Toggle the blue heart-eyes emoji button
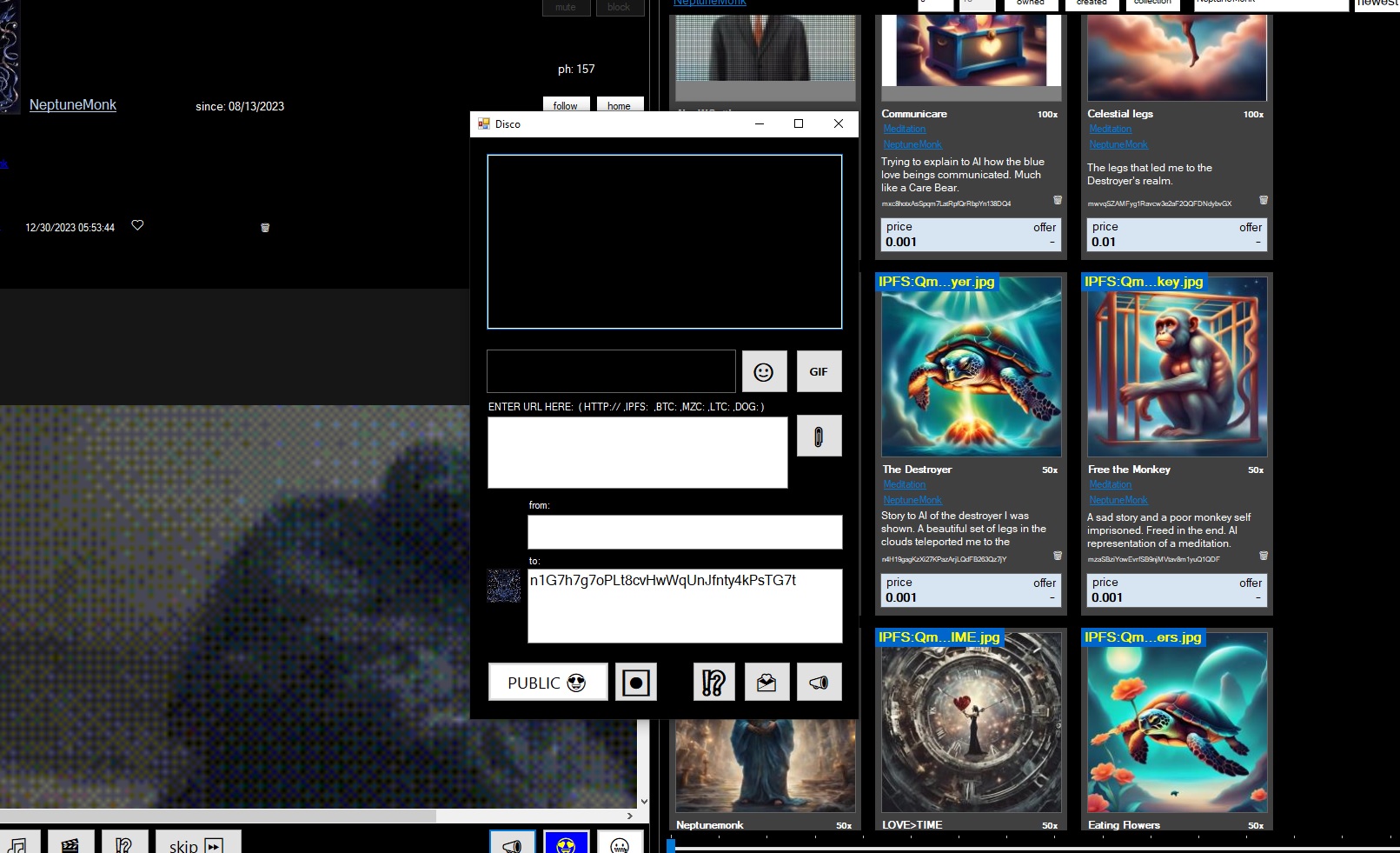This screenshot has height=853, width=1400. pos(566,844)
